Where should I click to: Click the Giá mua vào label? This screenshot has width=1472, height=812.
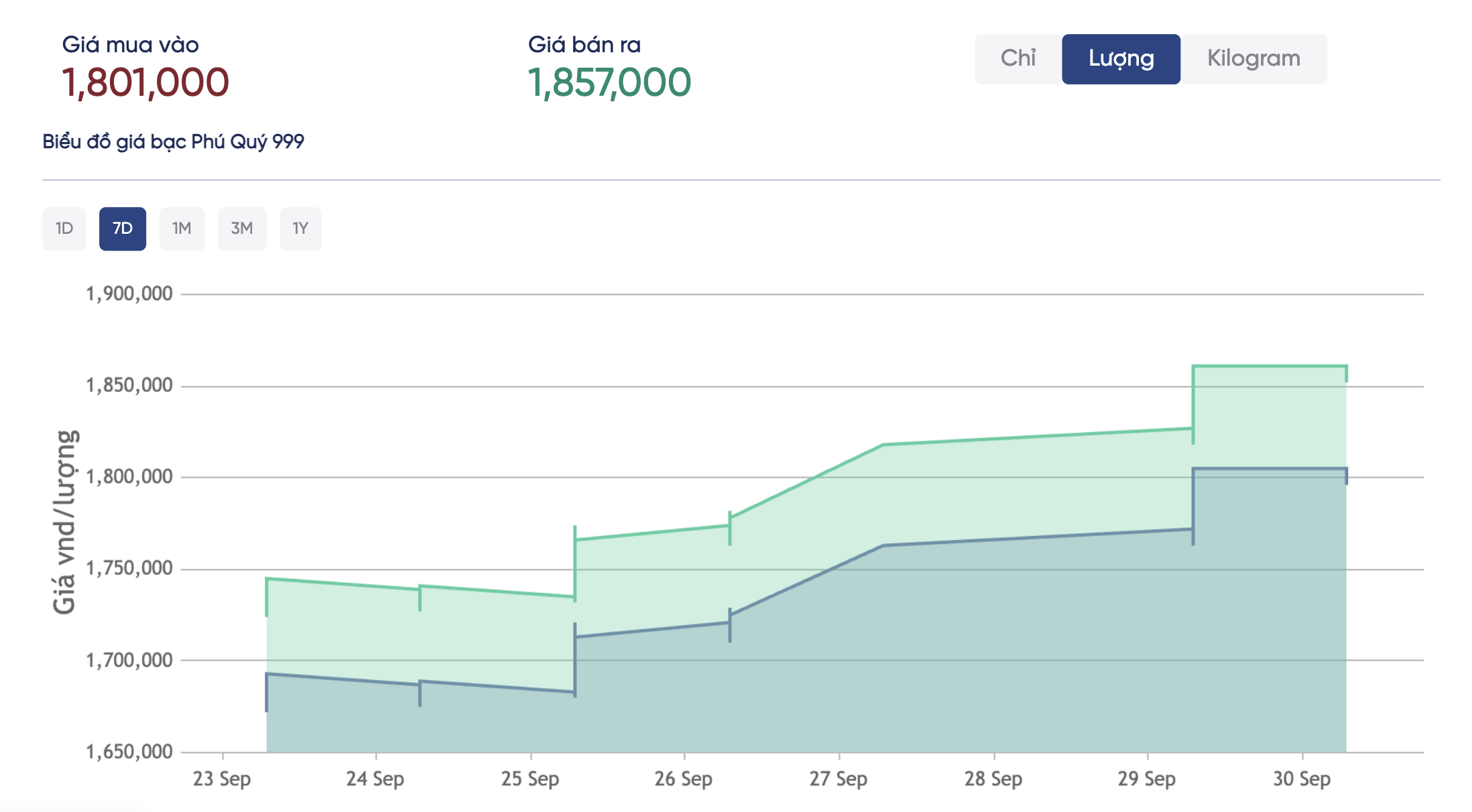(x=131, y=45)
